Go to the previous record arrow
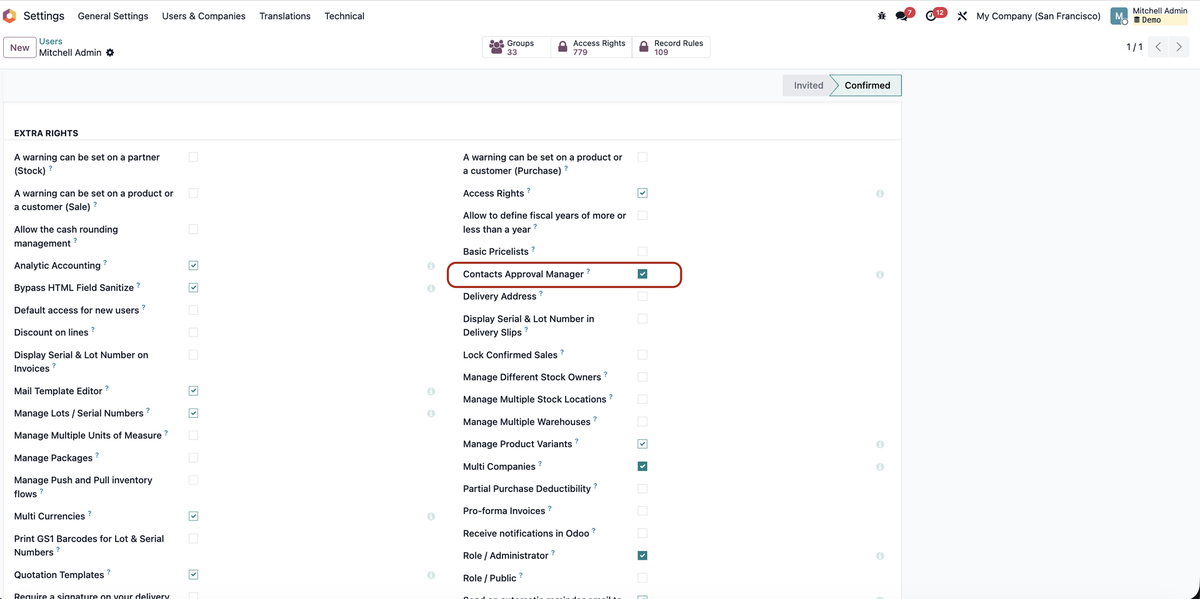Screen dimensions: 1200x599 1158,47
